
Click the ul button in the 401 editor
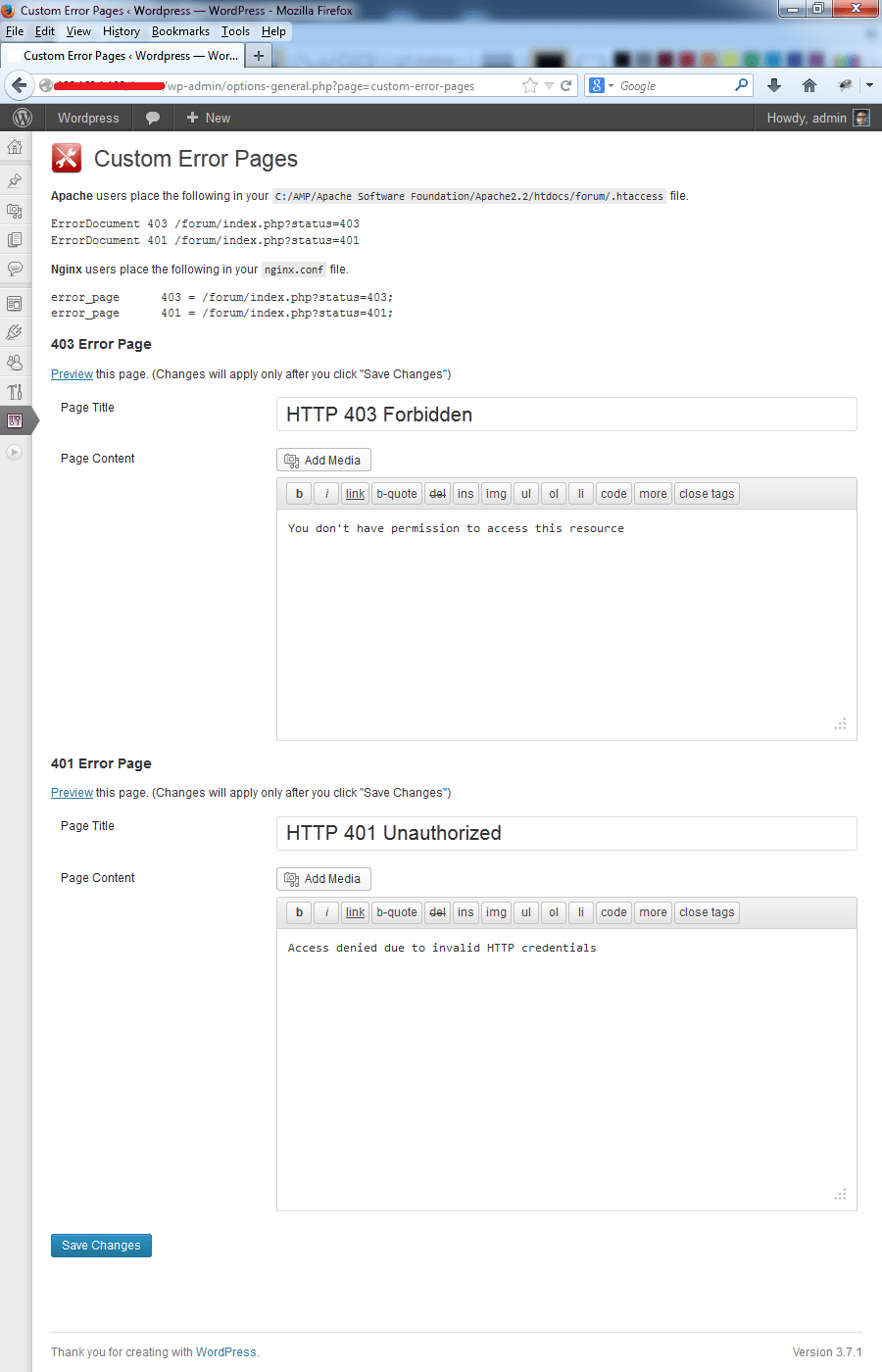click(x=525, y=912)
